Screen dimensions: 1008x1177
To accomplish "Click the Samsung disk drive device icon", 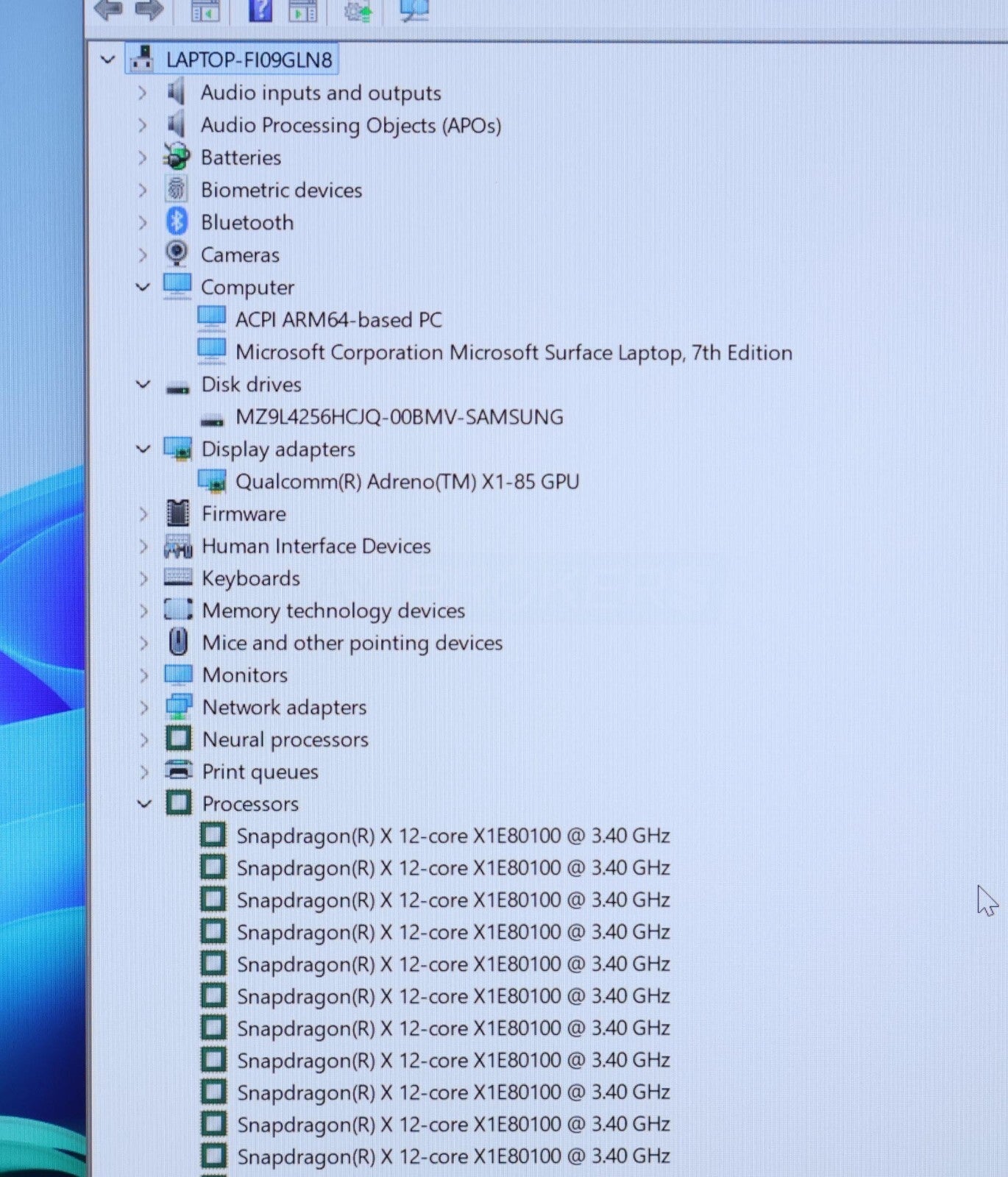I will click(212, 421).
